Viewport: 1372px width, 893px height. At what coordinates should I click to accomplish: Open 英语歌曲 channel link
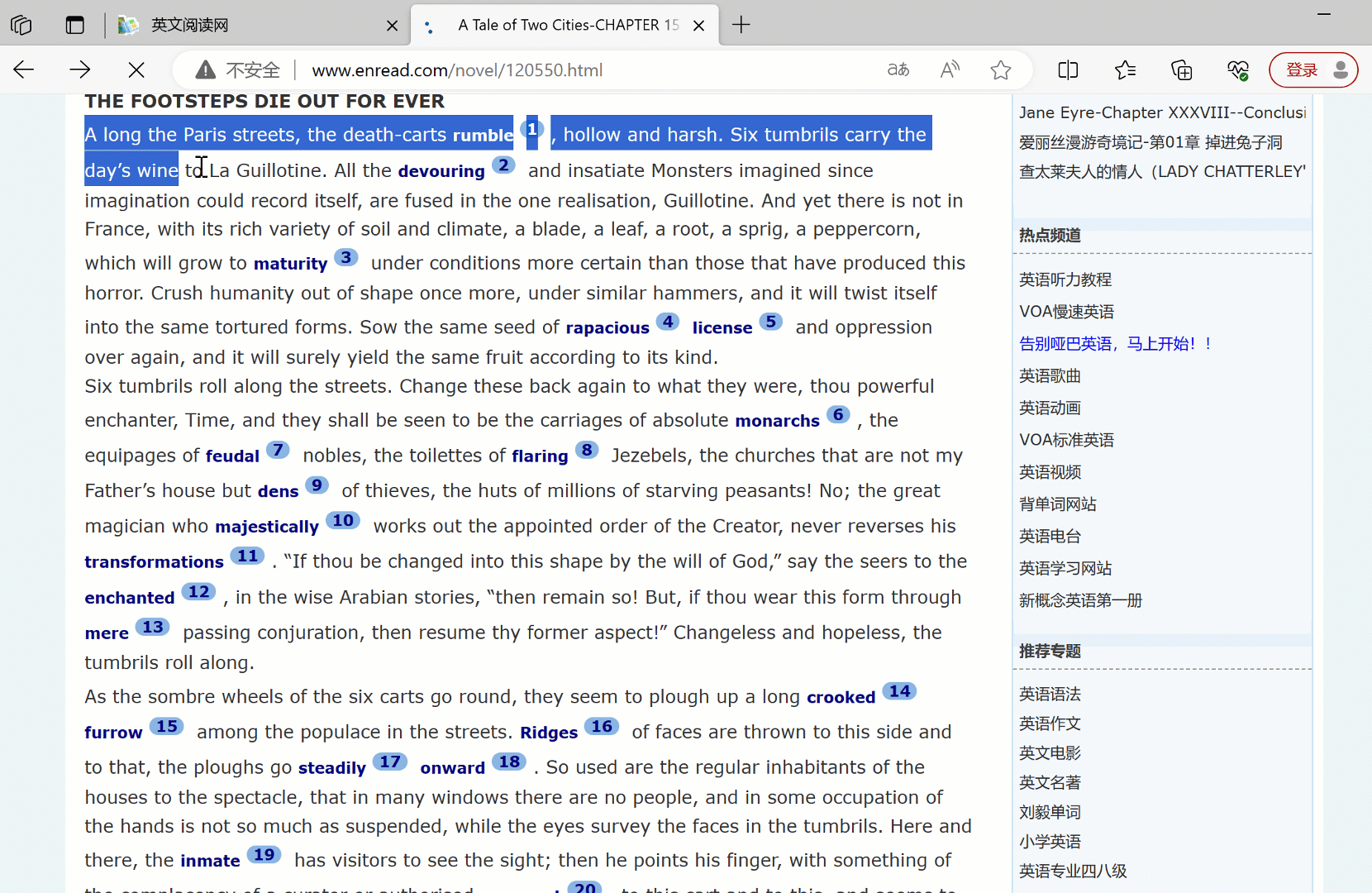click(x=1050, y=376)
